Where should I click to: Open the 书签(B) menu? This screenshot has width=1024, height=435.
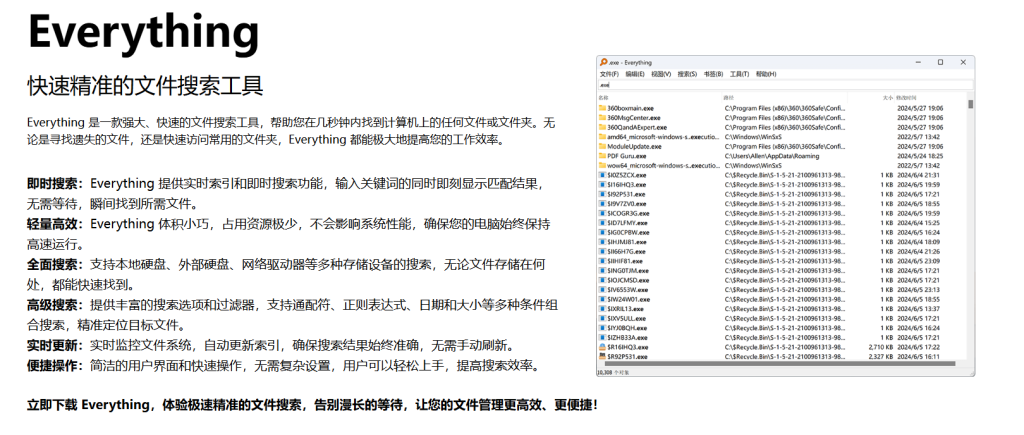click(x=713, y=74)
